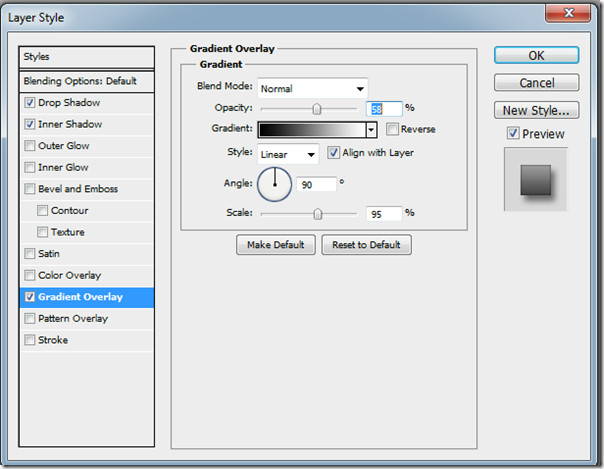Click the Cancel button
Image resolution: width=604 pixels, height=469 pixels.
(536, 83)
